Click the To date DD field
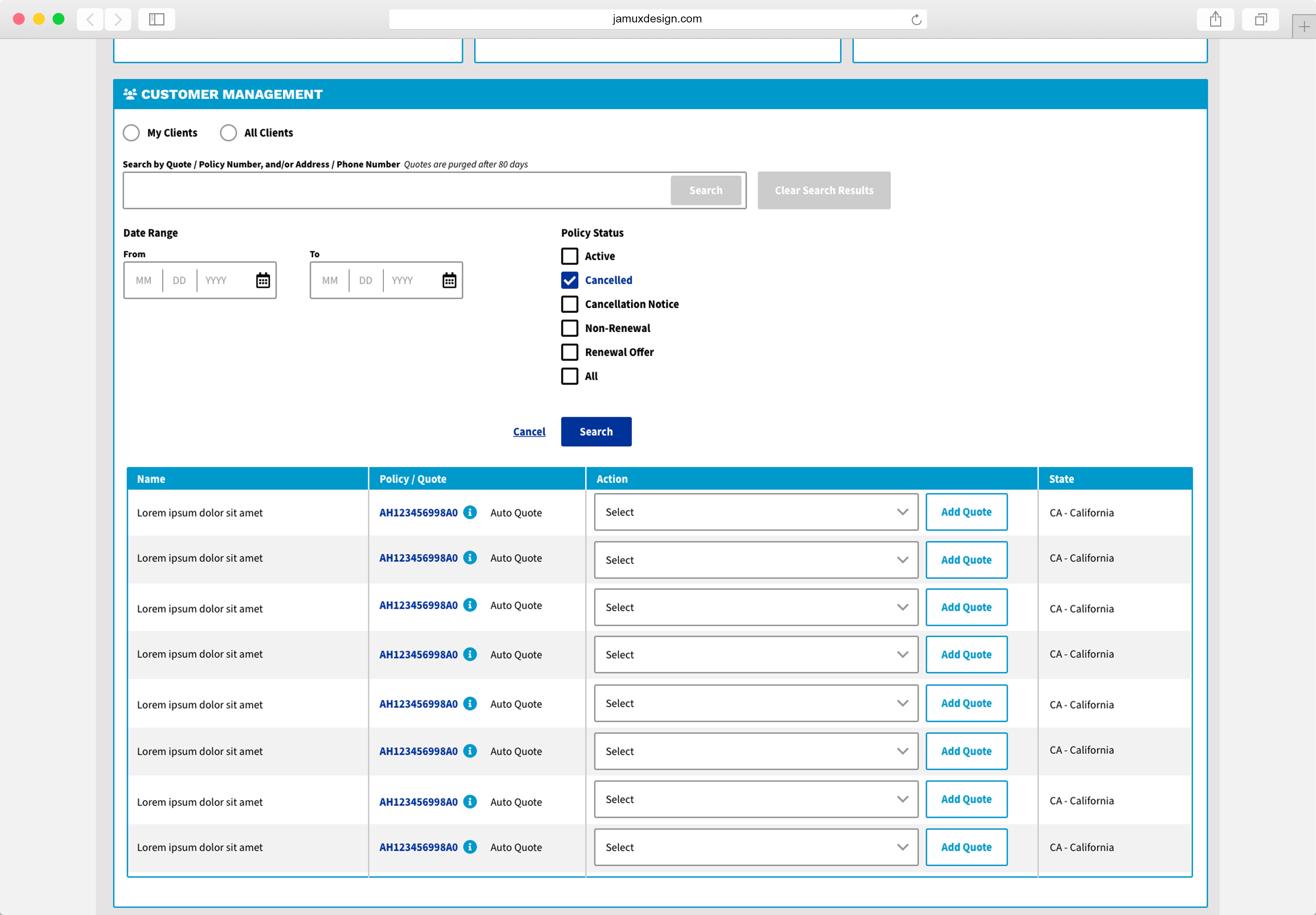Image resolution: width=1316 pixels, height=915 pixels. (x=365, y=280)
